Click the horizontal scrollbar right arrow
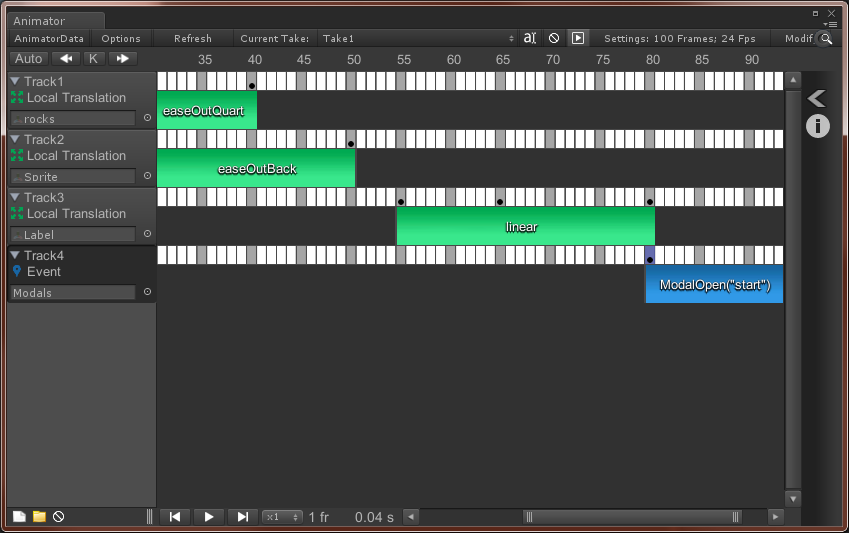849x533 pixels. (775, 517)
